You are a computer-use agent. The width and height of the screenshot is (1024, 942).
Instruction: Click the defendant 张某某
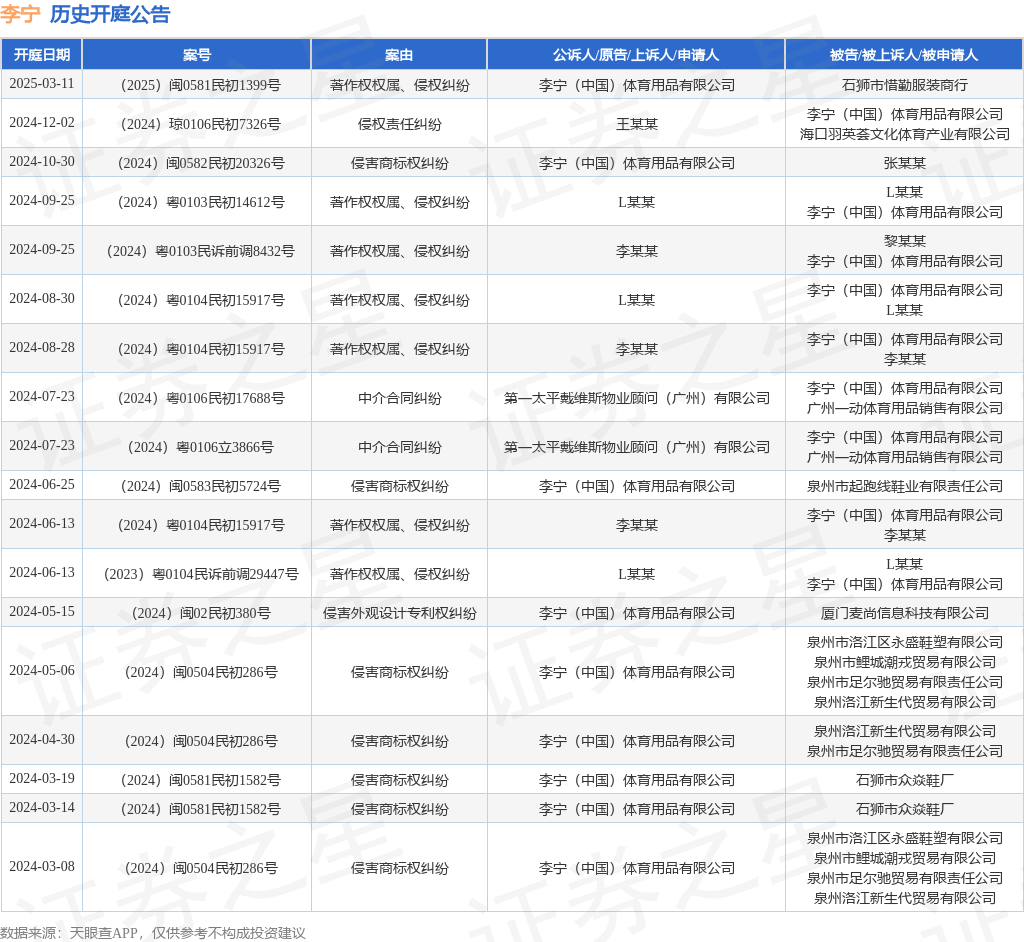click(905, 163)
